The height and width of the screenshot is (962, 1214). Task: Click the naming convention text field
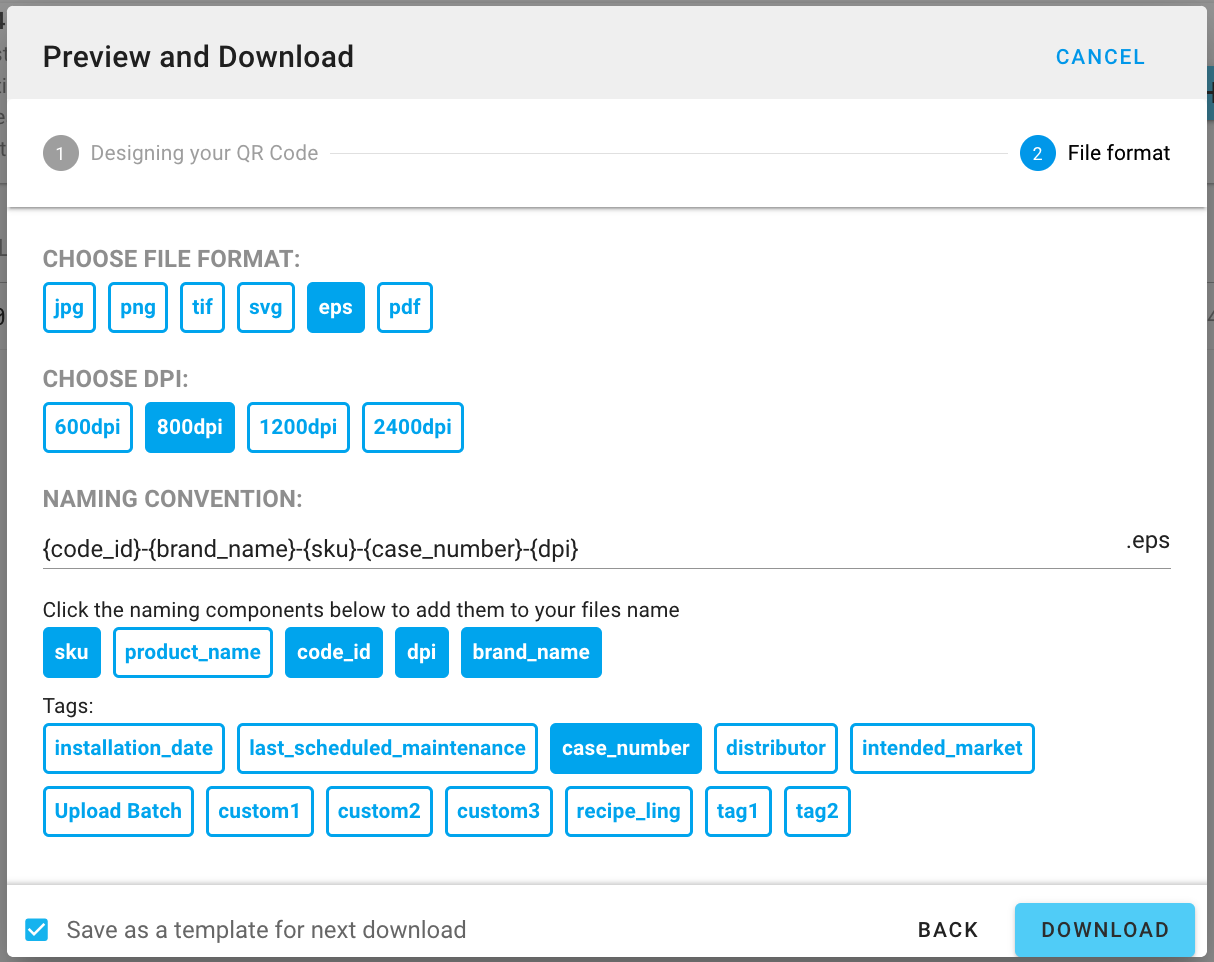click(580, 549)
